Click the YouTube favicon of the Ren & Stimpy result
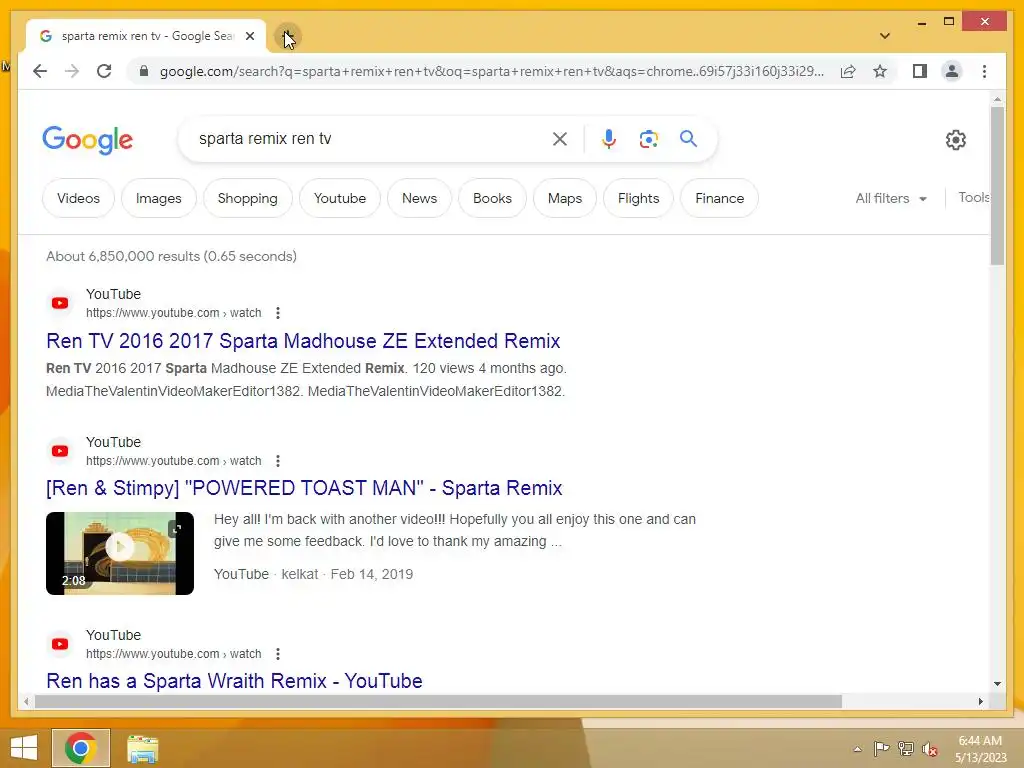1024x768 pixels. click(60, 451)
